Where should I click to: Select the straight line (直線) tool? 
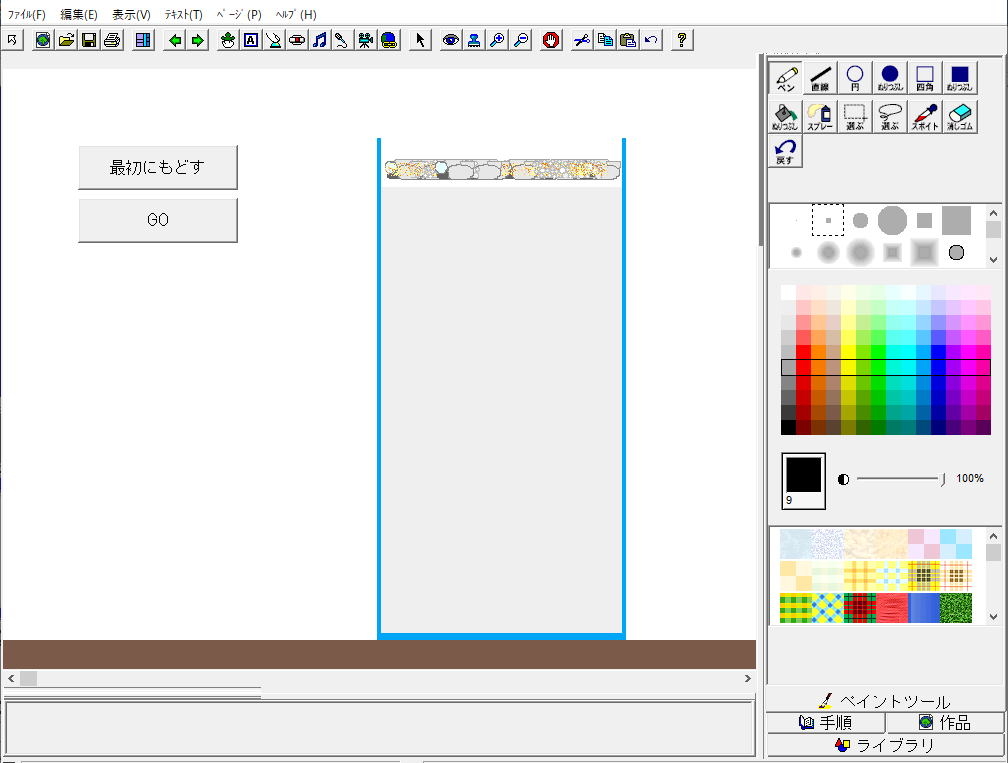point(820,78)
